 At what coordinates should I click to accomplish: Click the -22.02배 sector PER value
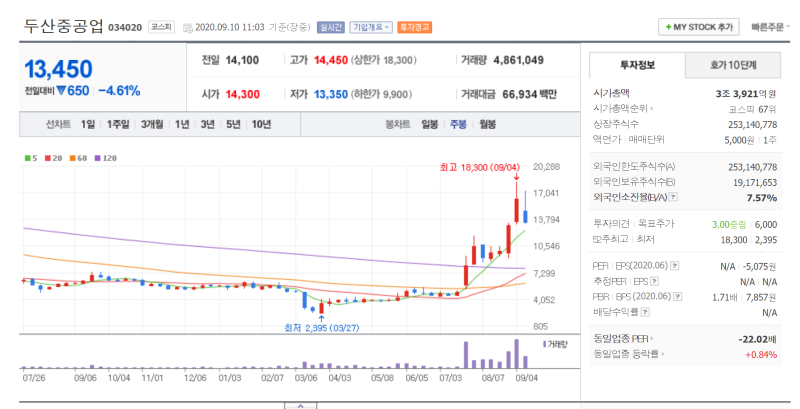coord(757,339)
